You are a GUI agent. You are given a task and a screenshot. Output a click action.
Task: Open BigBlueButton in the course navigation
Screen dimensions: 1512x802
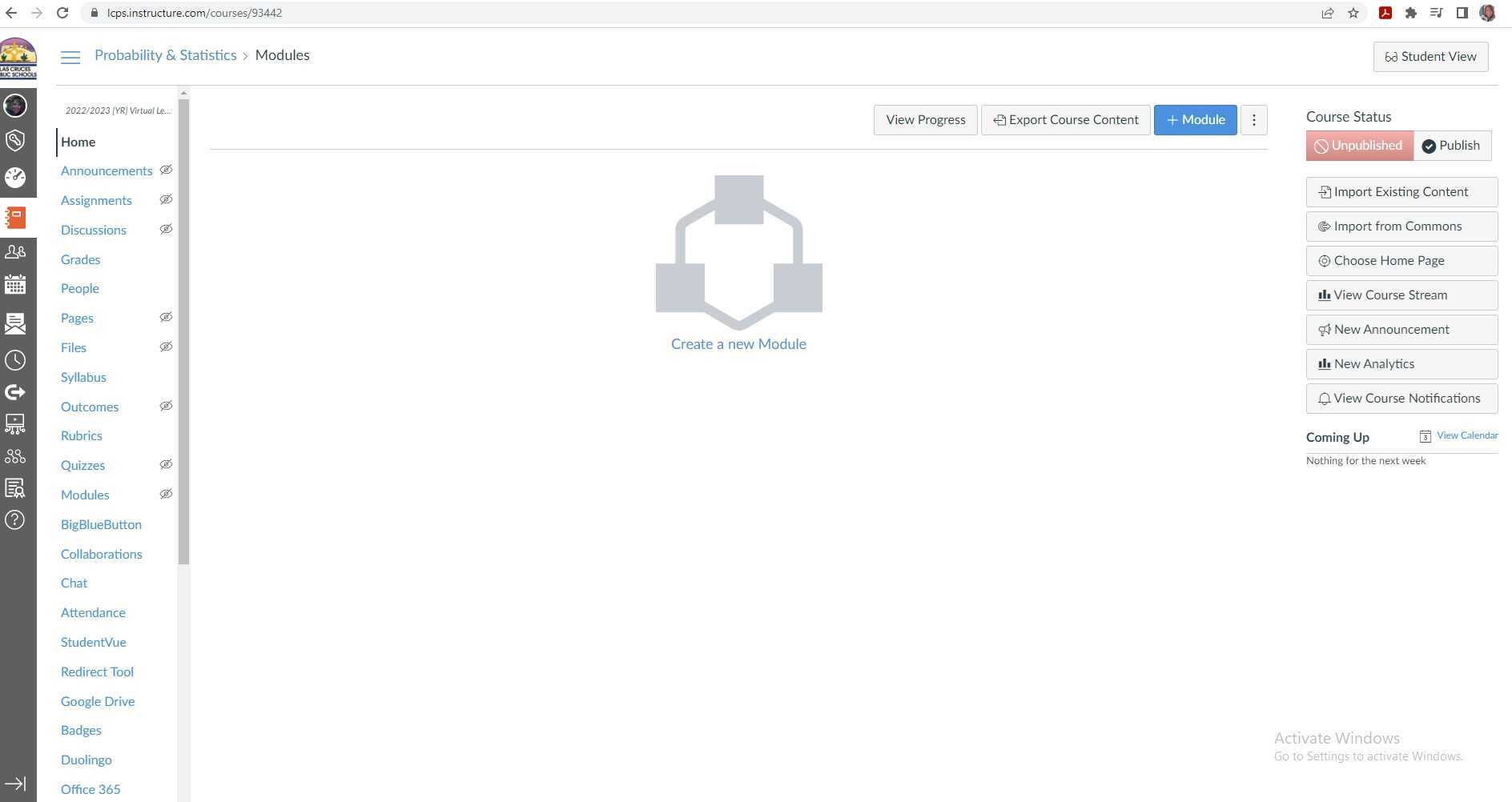[101, 525]
